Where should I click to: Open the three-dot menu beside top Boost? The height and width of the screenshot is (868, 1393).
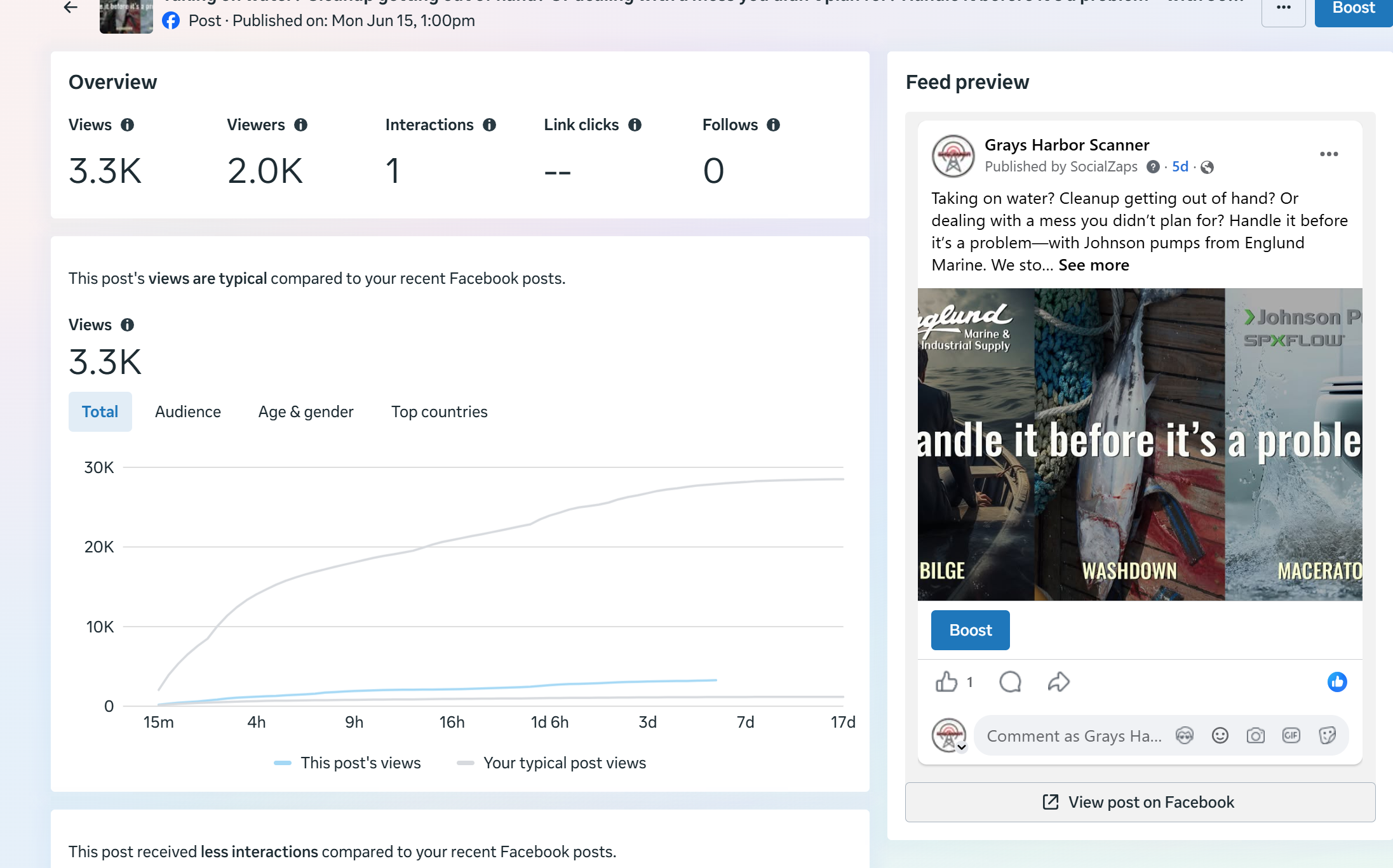point(1283,9)
